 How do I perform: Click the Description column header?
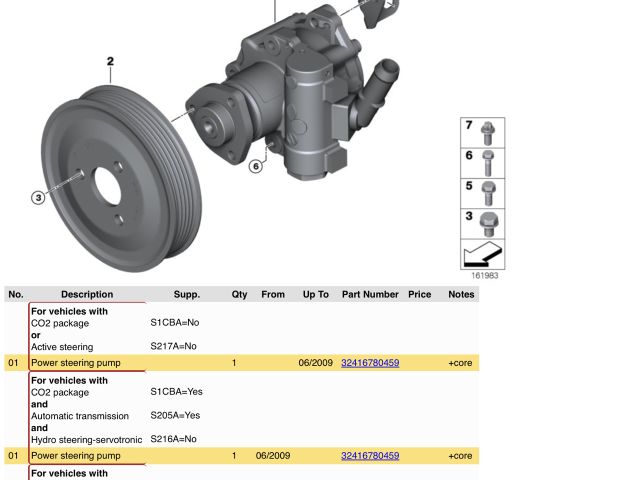pyautogui.click(x=87, y=295)
